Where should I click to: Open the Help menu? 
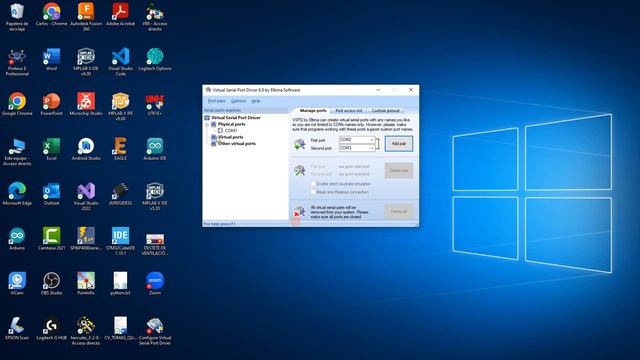pyautogui.click(x=256, y=101)
